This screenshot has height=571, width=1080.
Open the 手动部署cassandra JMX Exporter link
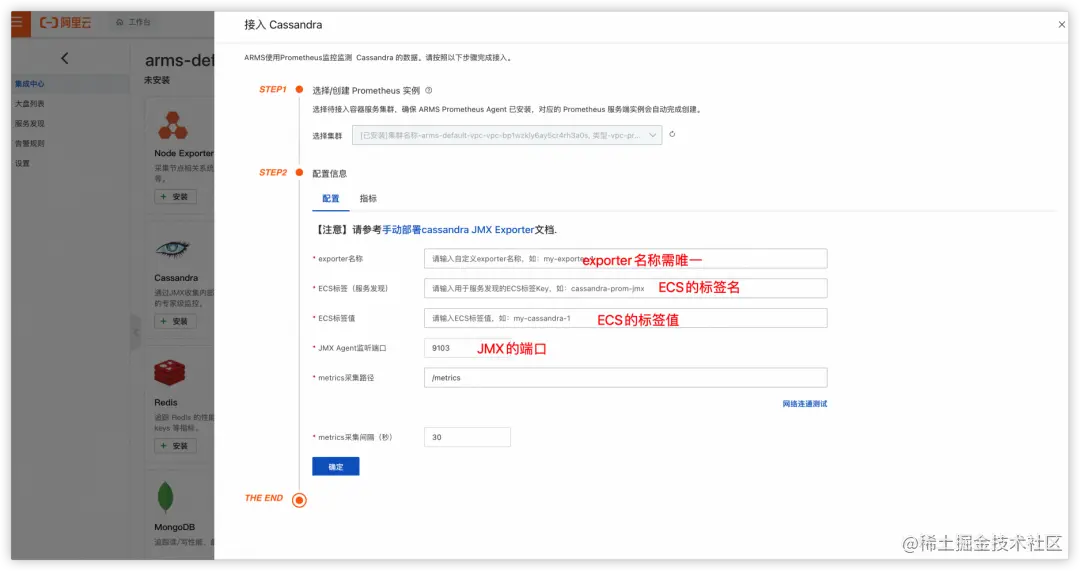tap(458, 230)
